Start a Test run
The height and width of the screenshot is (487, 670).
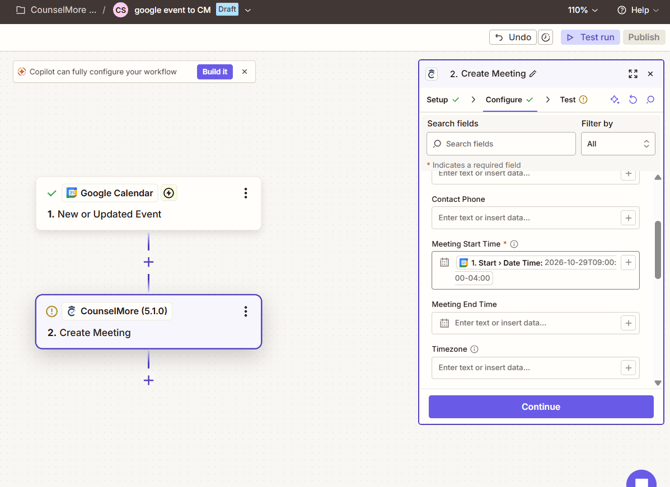(x=590, y=37)
